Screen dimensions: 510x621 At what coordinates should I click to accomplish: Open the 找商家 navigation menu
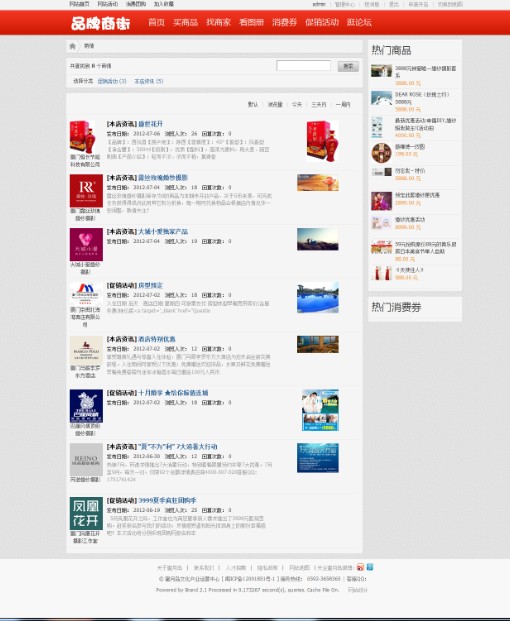coord(218,22)
